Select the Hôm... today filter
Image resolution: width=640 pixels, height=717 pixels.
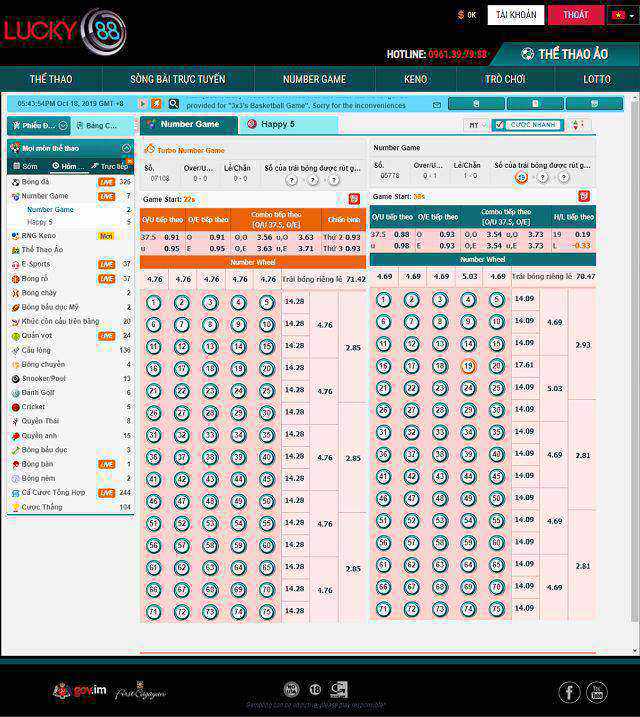(x=69, y=166)
